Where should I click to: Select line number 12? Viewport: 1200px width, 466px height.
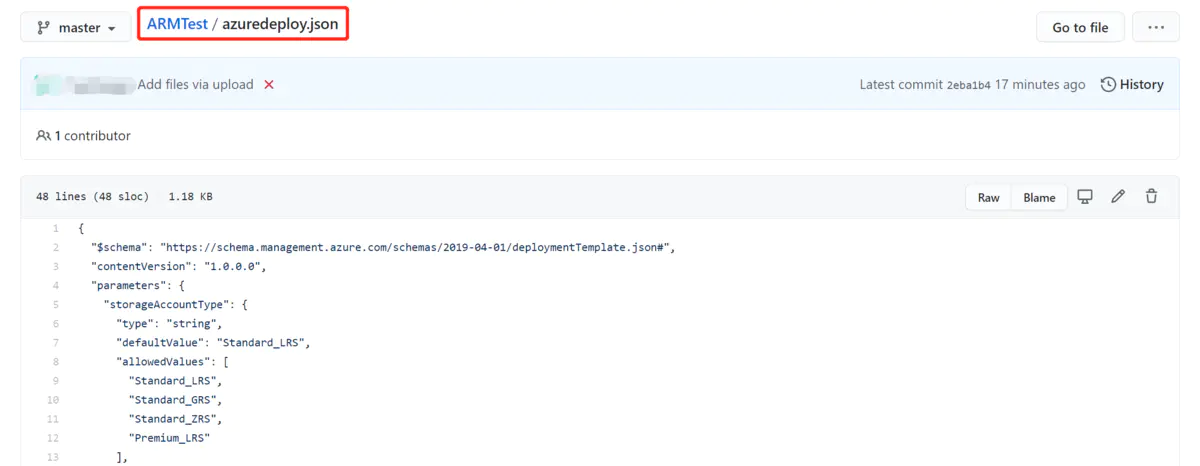tap(54, 438)
